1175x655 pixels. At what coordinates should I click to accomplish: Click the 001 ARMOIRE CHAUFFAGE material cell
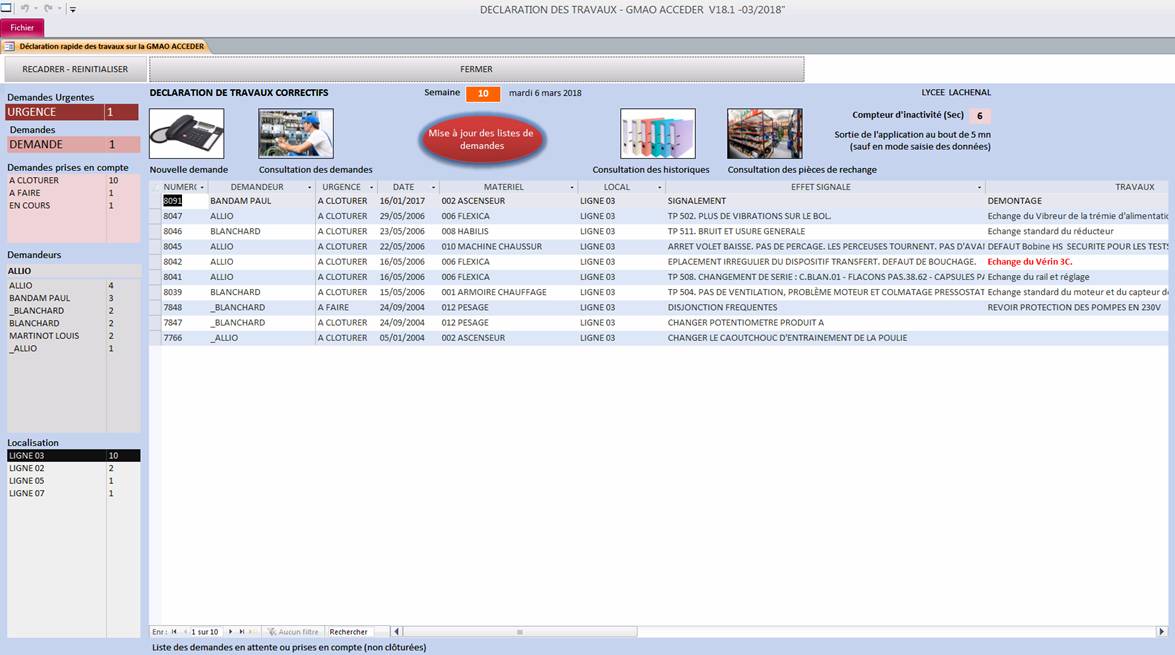pos(508,292)
